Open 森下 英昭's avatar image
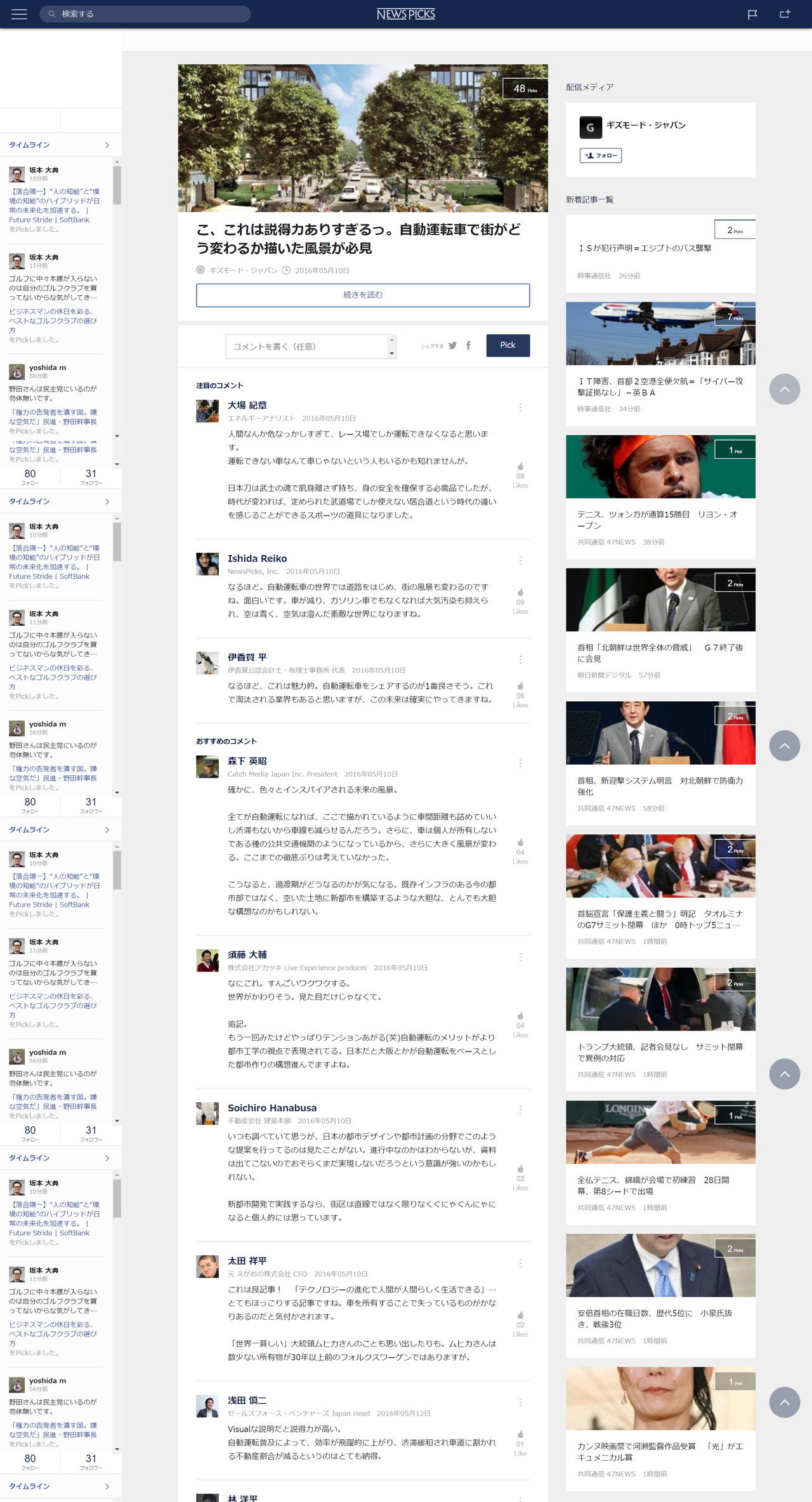This screenshot has width=812, height=1502. [207, 767]
